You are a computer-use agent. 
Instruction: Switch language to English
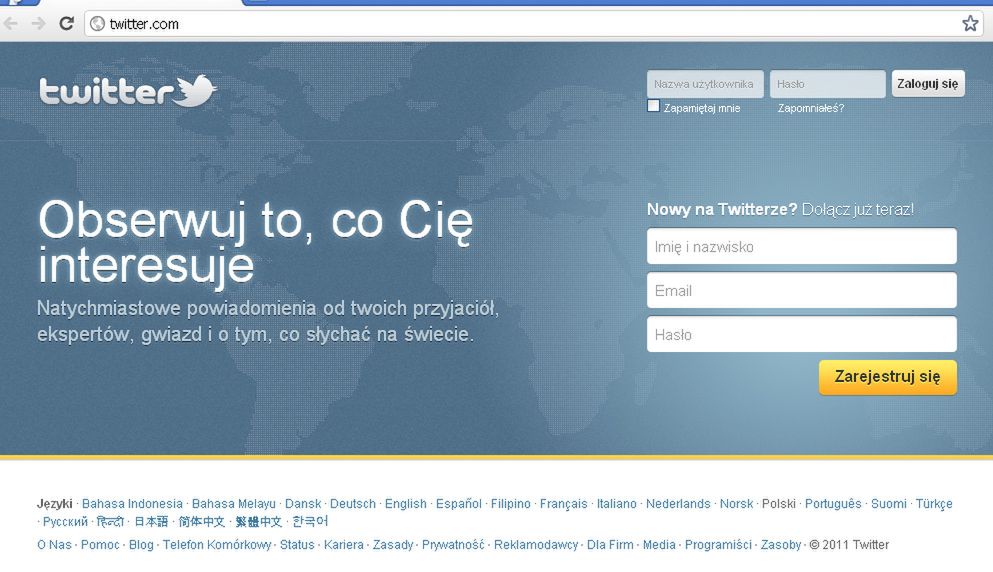[405, 504]
